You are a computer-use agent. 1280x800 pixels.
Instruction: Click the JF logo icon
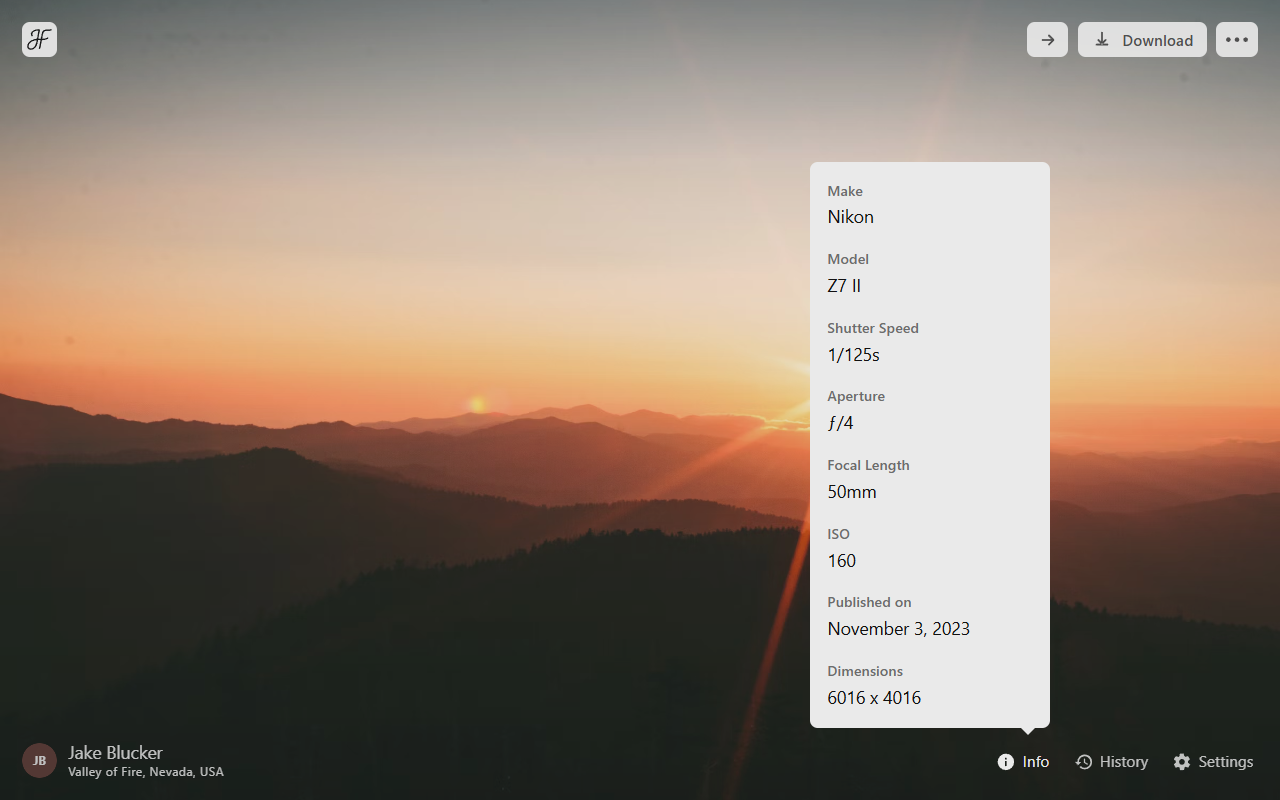click(39, 39)
